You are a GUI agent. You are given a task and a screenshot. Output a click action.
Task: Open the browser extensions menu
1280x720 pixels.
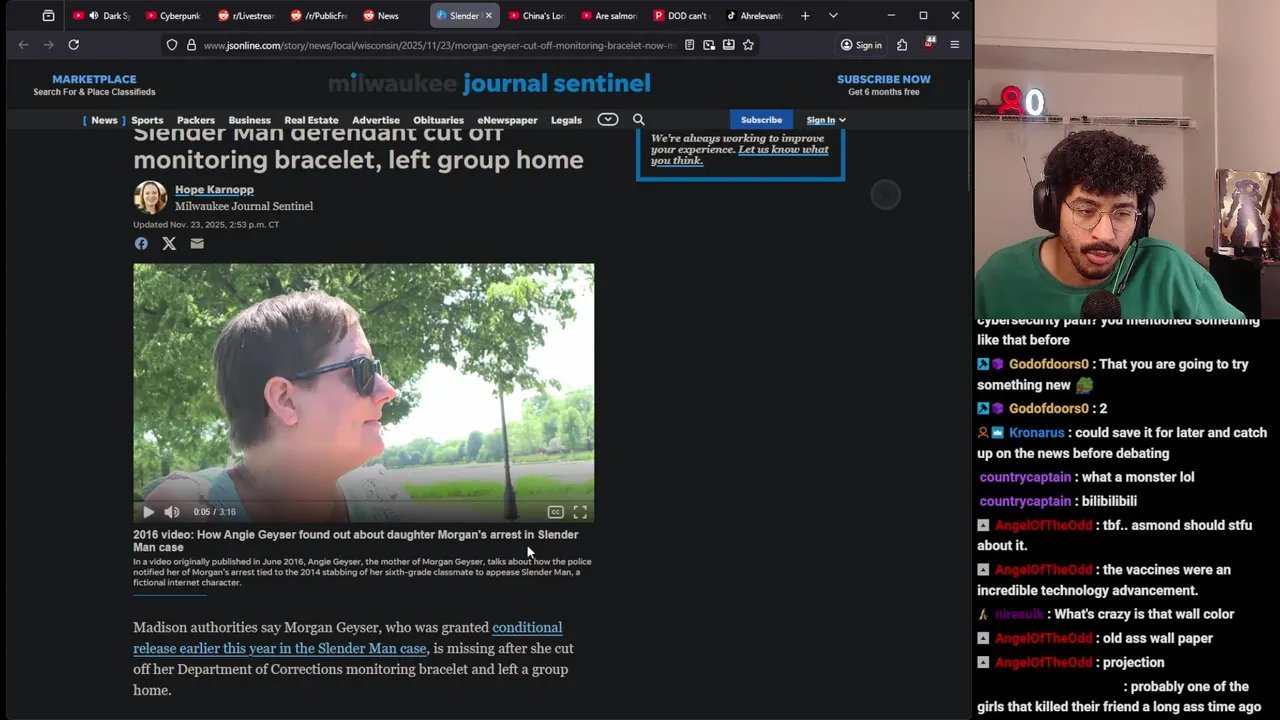coord(902,45)
